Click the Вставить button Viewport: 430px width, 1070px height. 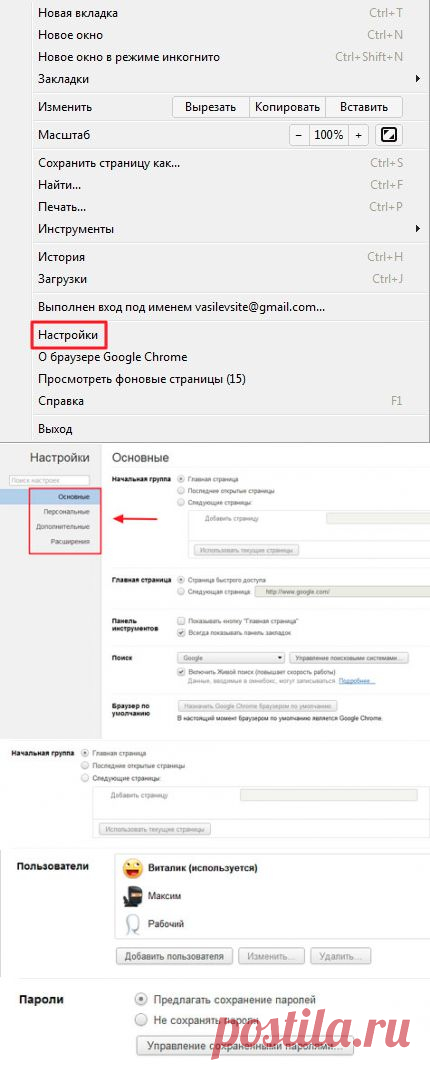tap(364, 107)
